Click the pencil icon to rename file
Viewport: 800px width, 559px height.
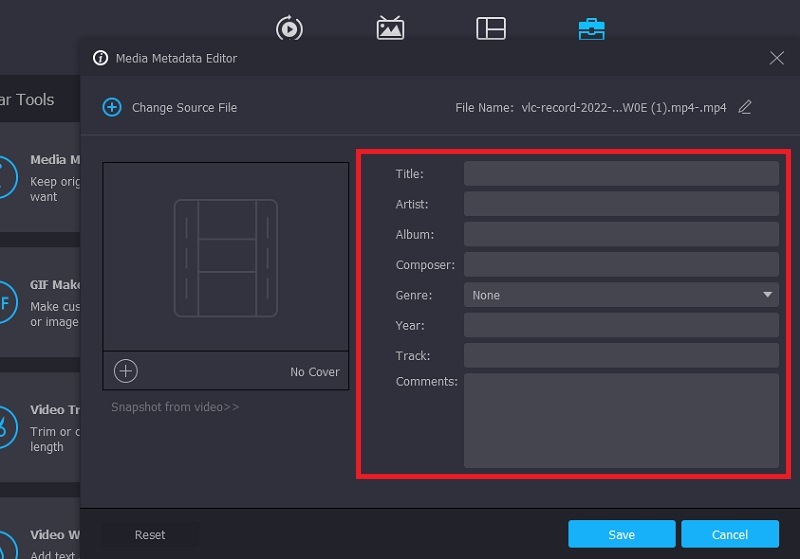pos(745,107)
